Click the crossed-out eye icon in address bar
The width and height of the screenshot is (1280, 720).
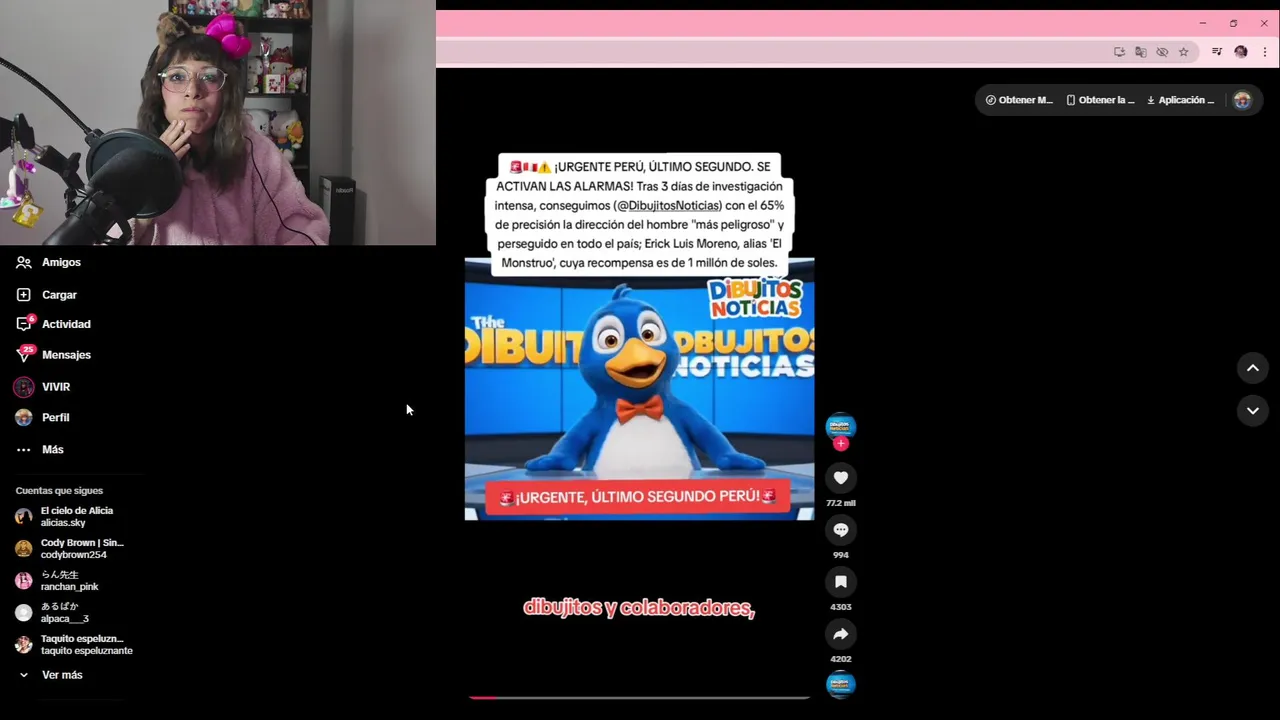click(x=1162, y=52)
